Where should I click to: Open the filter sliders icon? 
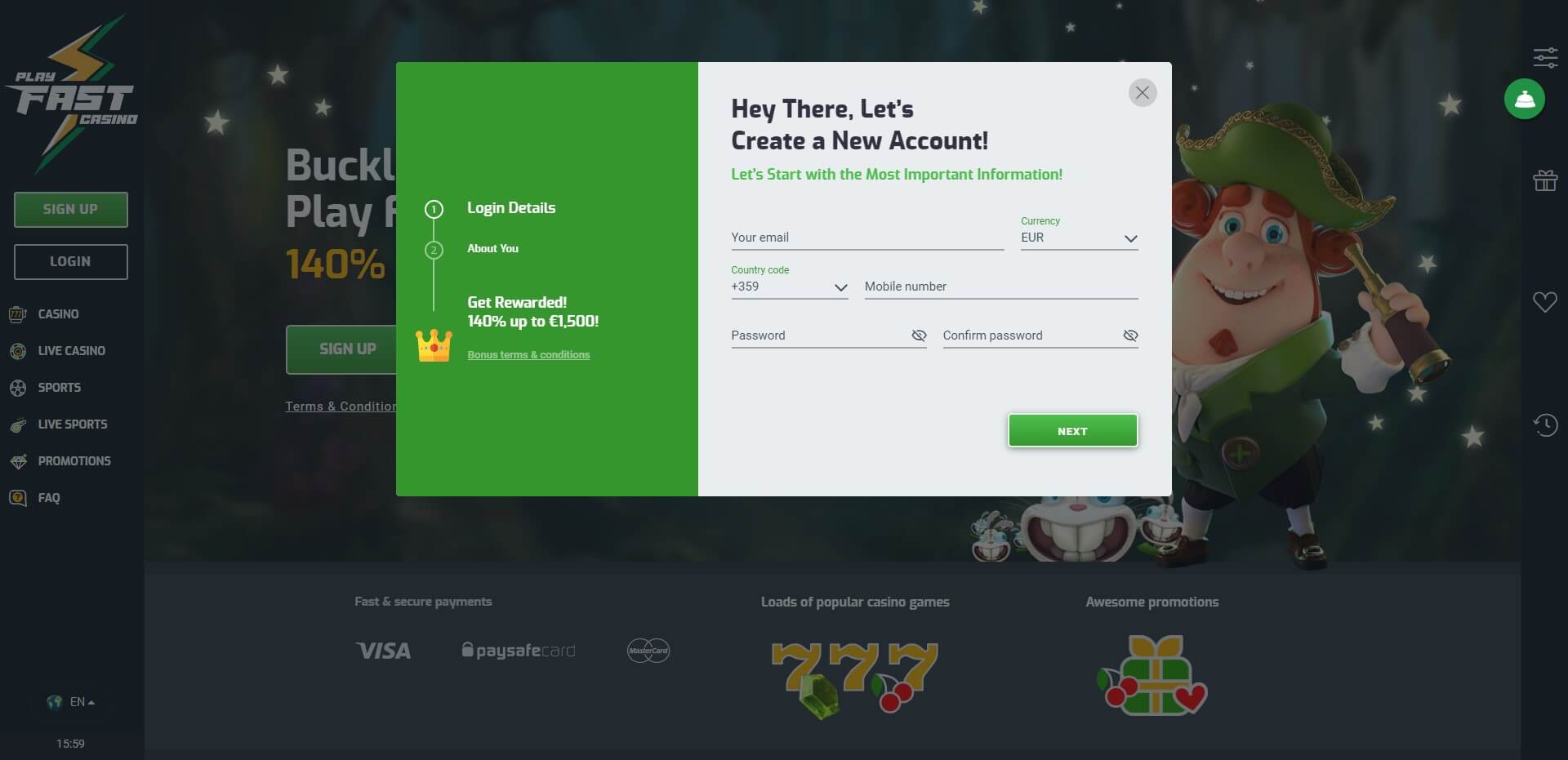tap(1545, 57)
